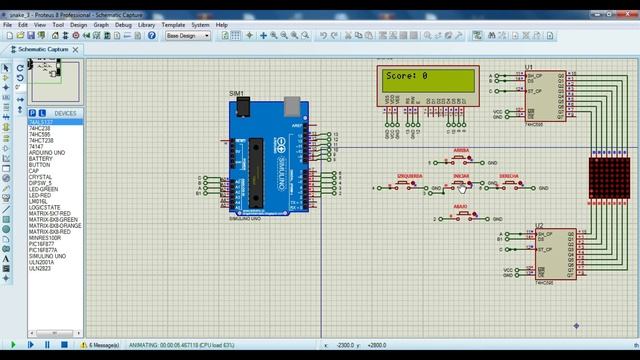Toggle the grid display icon
The image size is (640, 360).
pyautogui.click(x=236, y=36)
